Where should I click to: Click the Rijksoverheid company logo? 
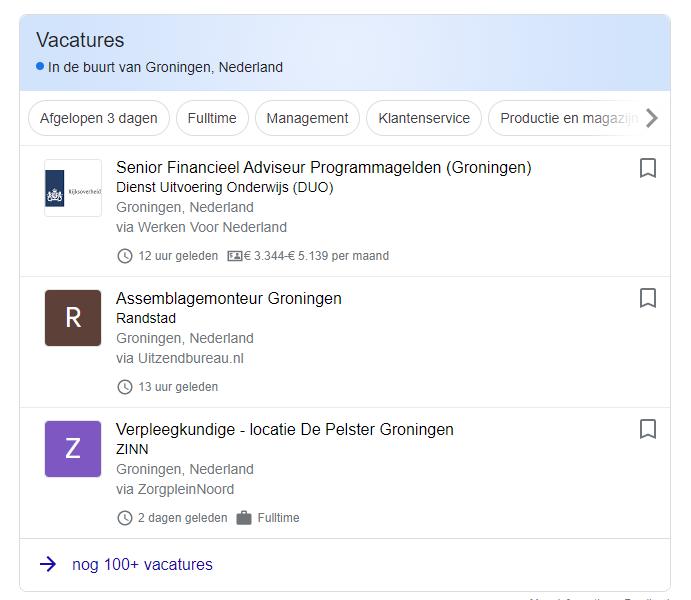[x=73, y=188]
